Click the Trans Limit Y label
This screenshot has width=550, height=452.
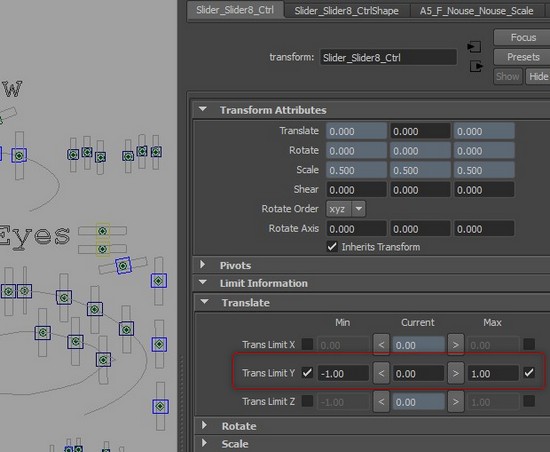(268, 373)
